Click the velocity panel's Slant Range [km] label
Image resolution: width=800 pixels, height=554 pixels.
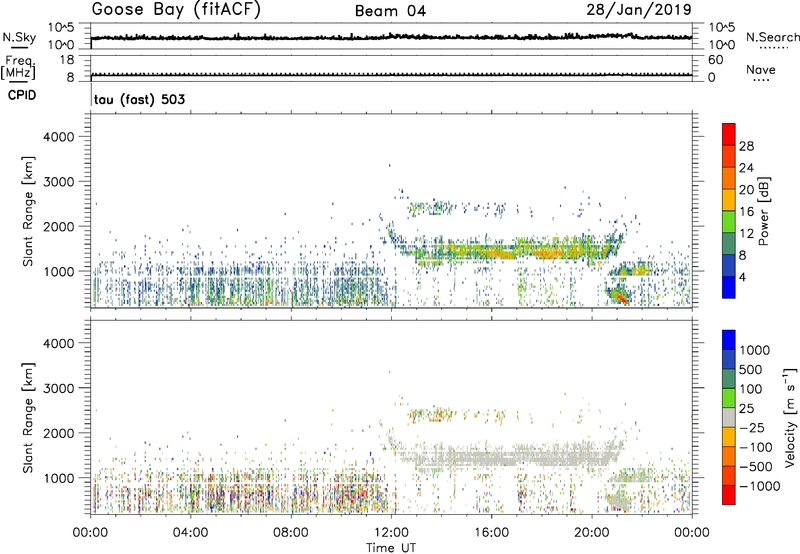28,417
